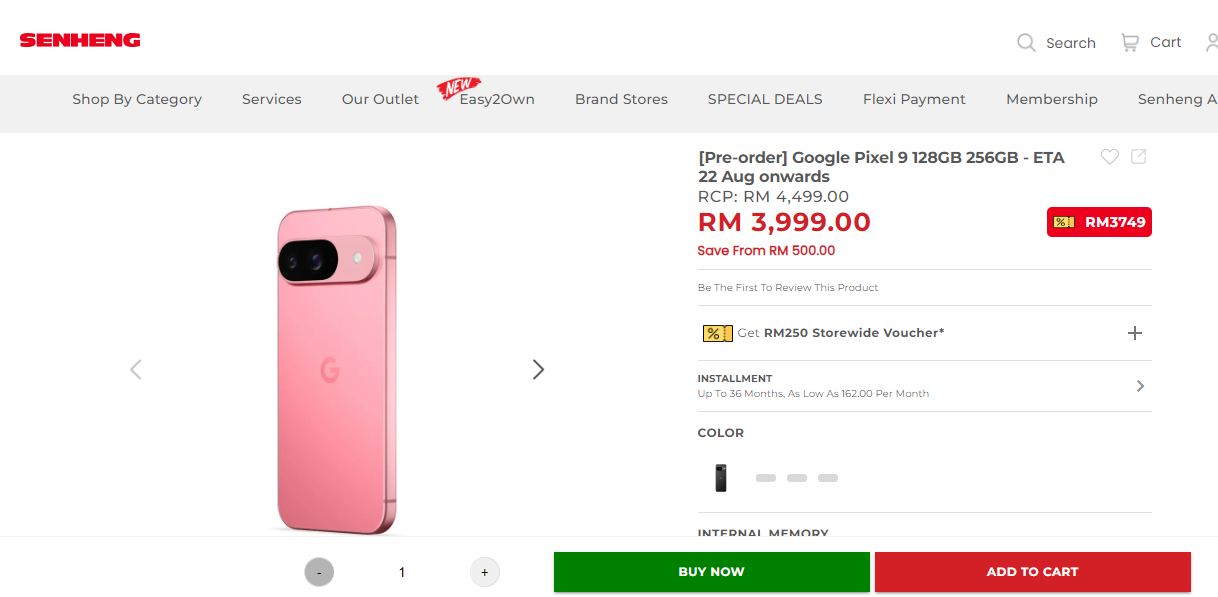Decrease quantity with minus button
The height and width of the screenshot is (597, 1218).
click(319, 572)
